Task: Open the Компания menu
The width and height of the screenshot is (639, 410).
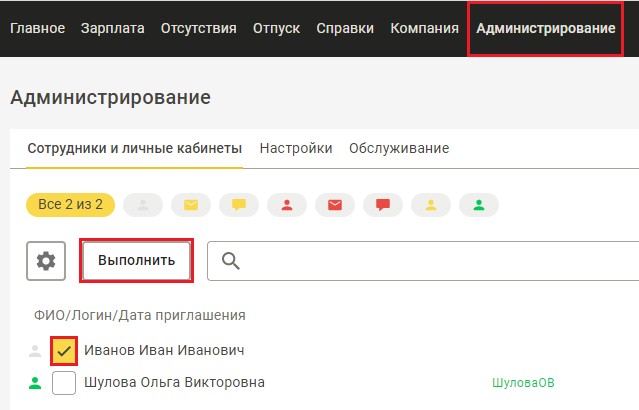Action: pos(424,28)
